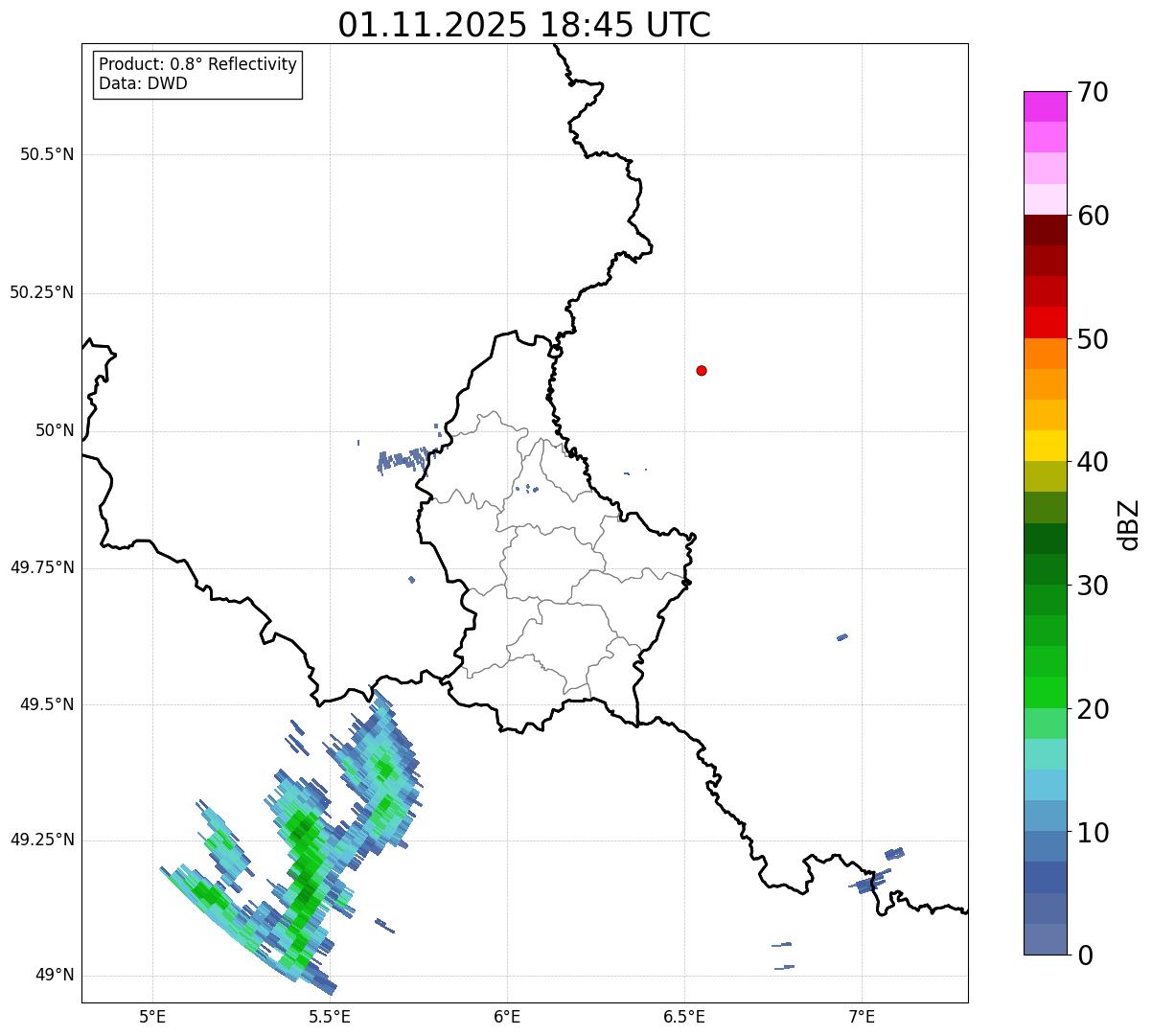The image size is (1152, 1036).
Task: Click the 6°E longitude label
Action: [507, 1016]
